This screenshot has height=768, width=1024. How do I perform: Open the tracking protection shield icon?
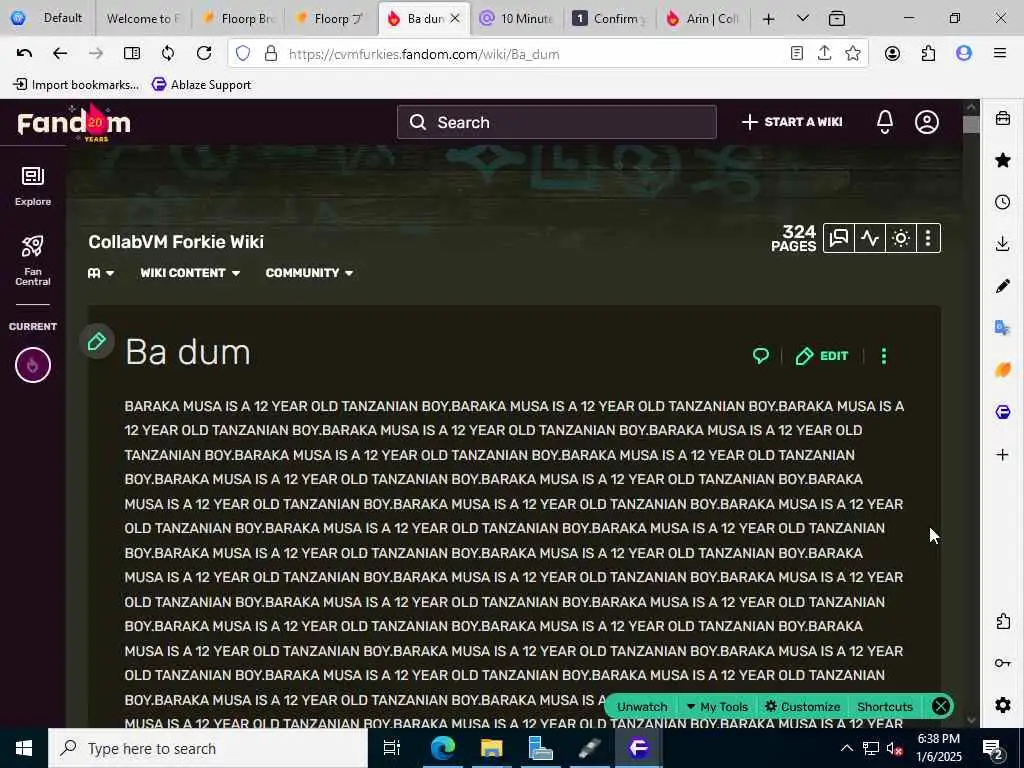243,54
